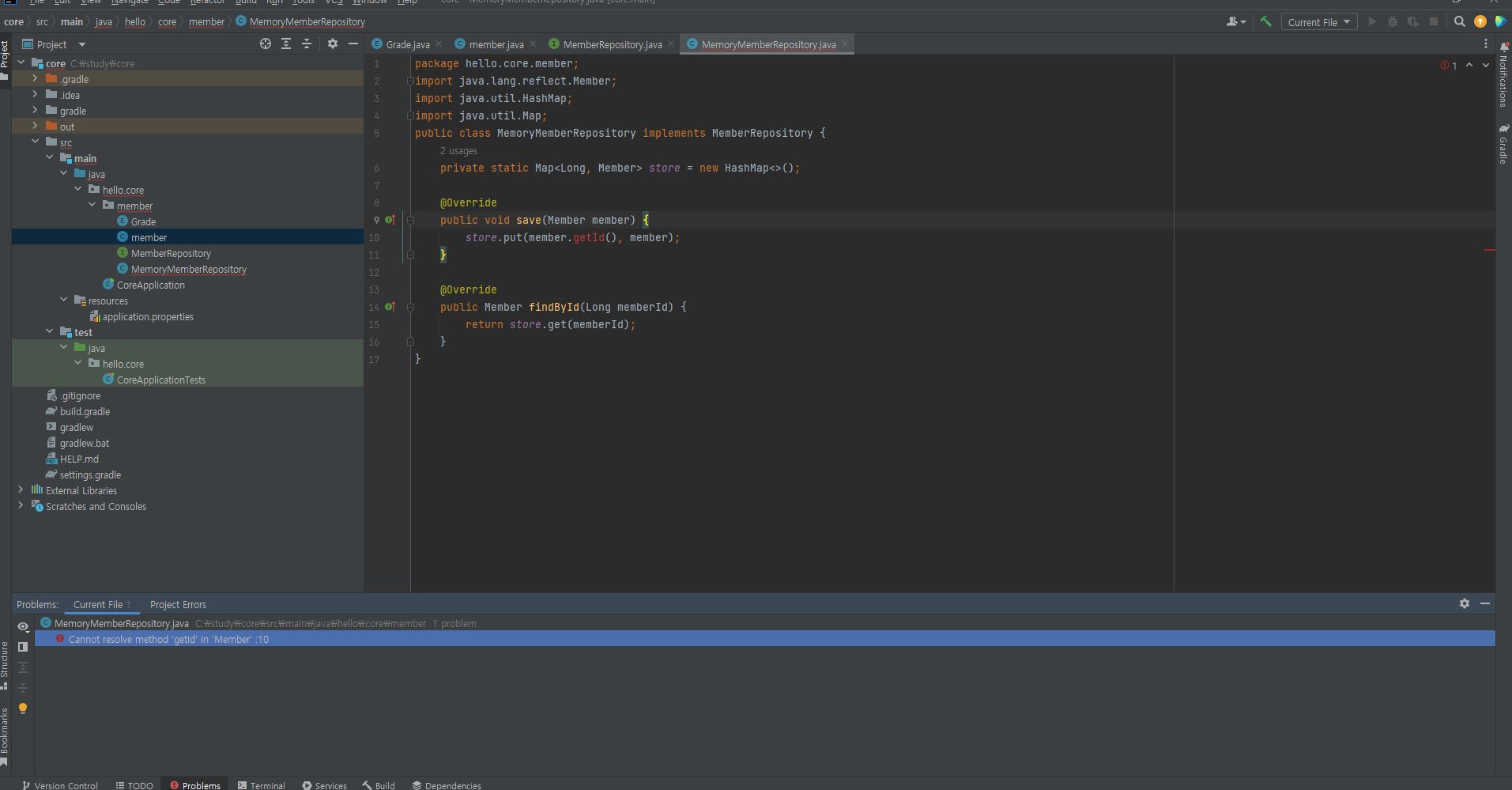This screenshot has height=790, width=1512.
Task: Select application.properties file in tree
Action: 147,316
